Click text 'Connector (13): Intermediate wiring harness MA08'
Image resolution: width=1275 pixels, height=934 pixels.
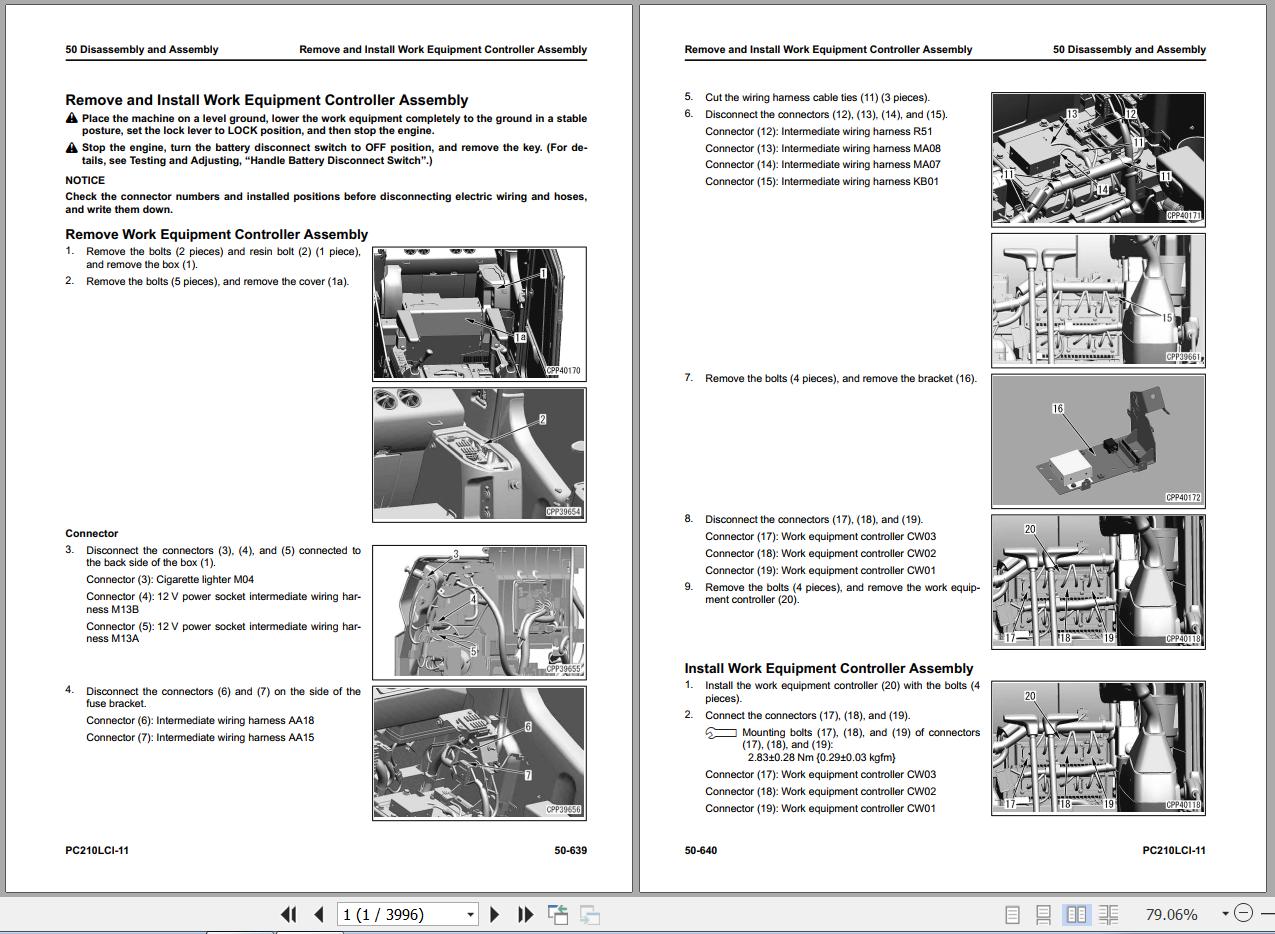point(823,148)
